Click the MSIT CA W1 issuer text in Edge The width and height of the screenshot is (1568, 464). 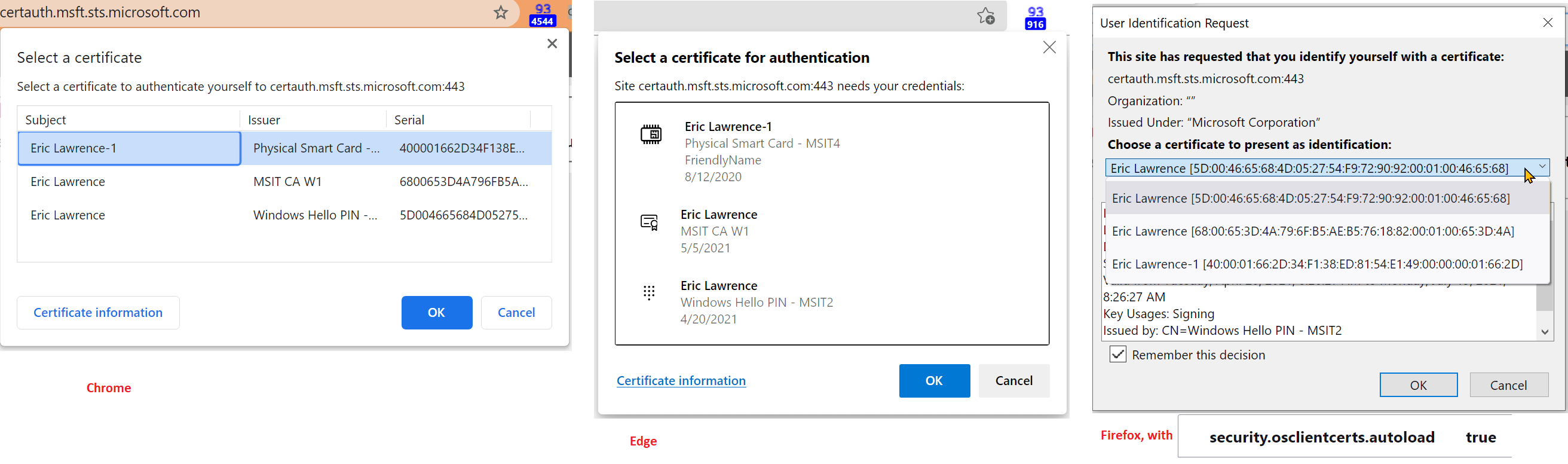click(715, 231)
